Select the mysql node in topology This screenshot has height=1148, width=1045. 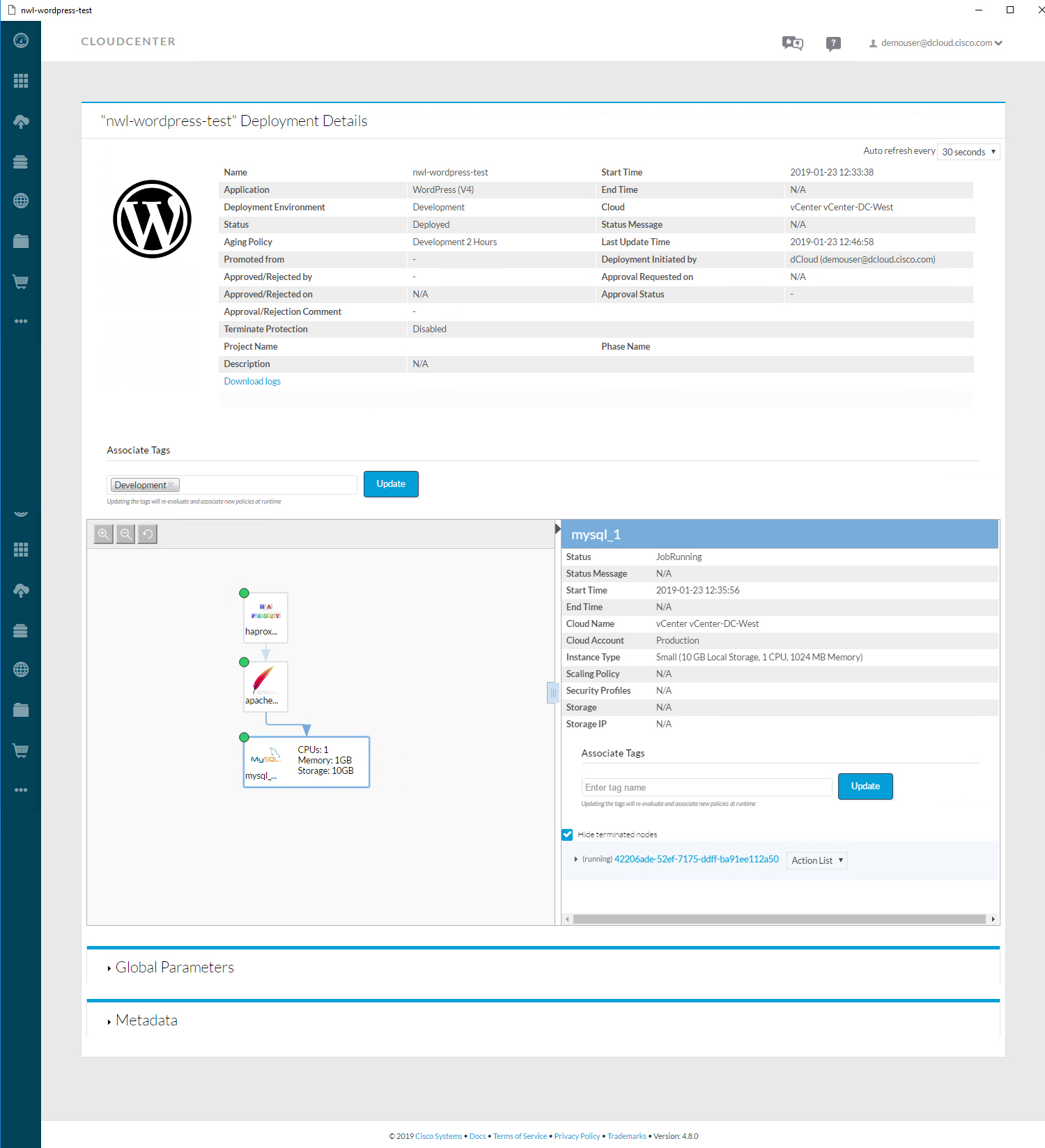coord(306,761)
